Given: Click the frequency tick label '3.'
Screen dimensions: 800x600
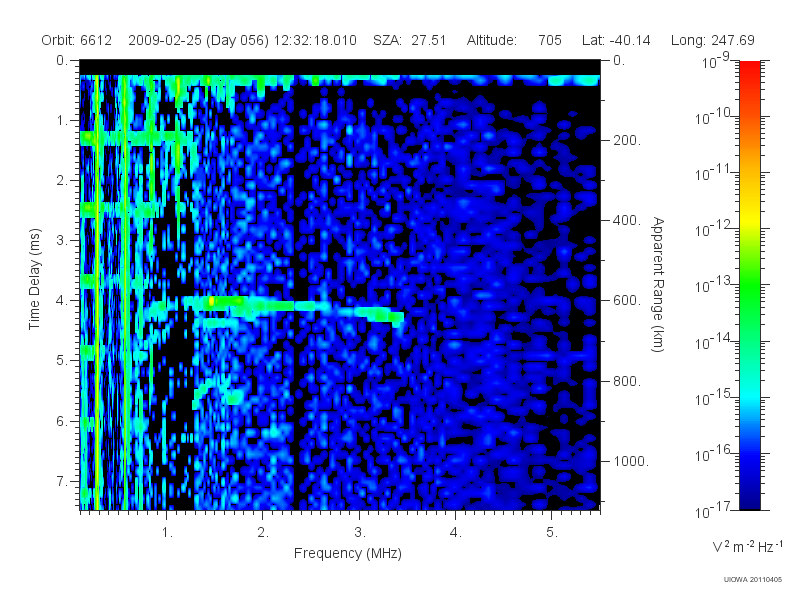Looking at the screenshot, I should click(x=360, y=533).
